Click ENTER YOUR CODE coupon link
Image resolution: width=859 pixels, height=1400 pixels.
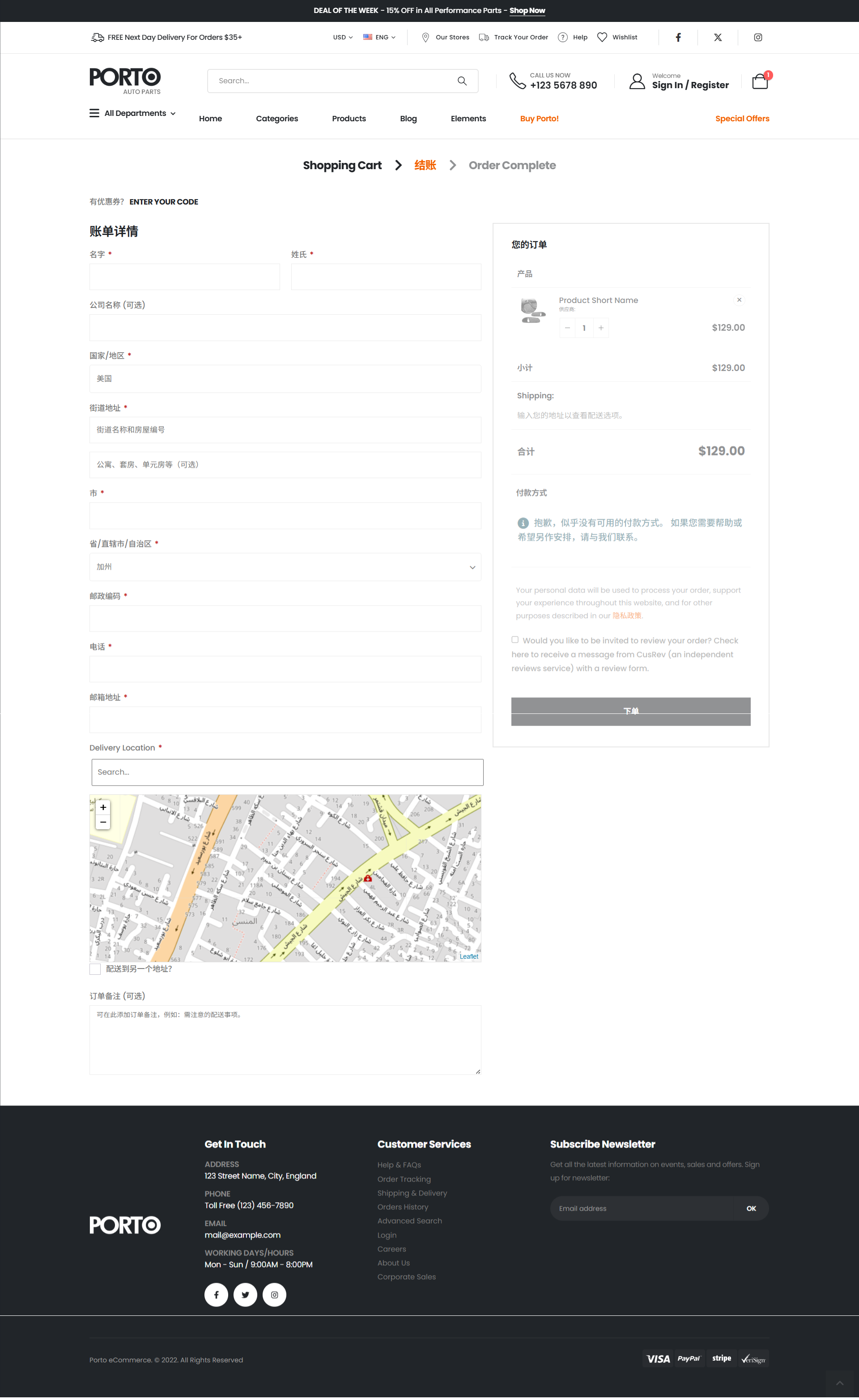click(164, 202)
